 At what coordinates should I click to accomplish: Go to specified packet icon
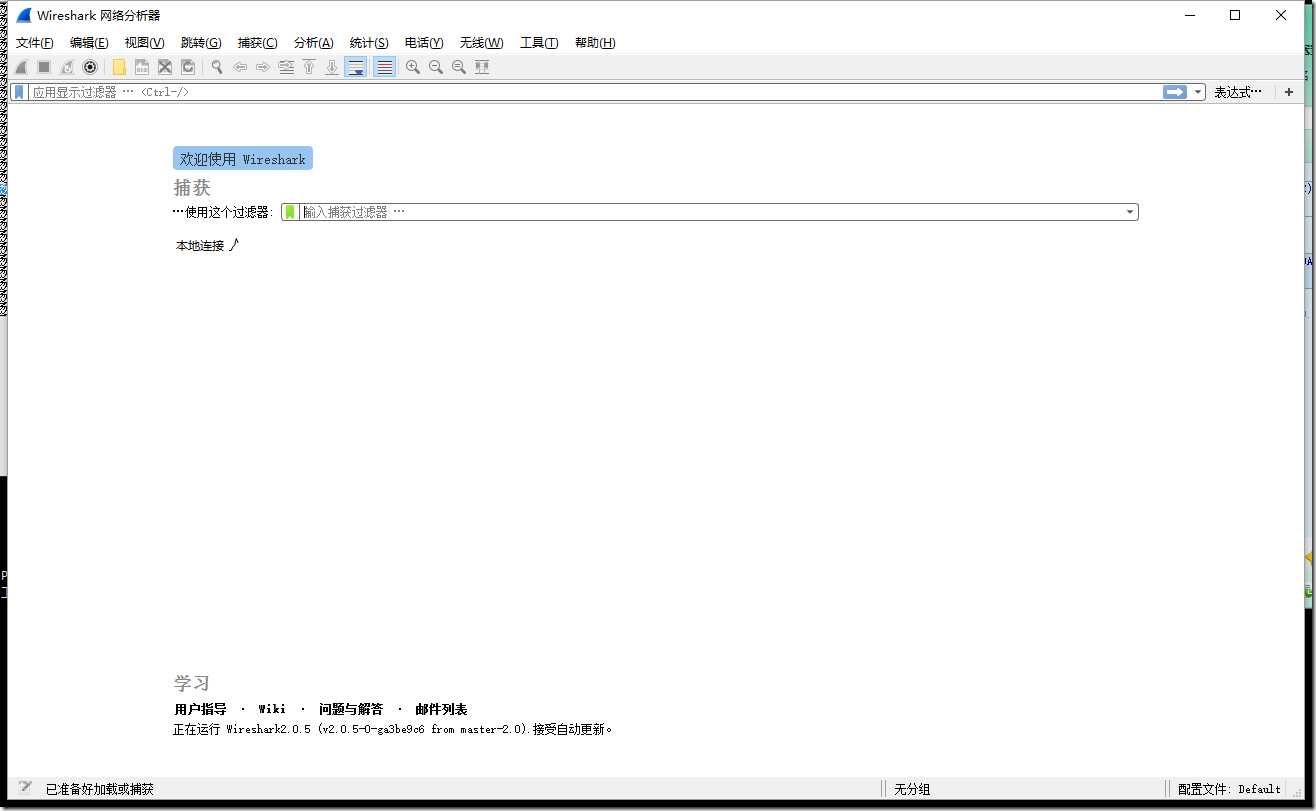pos(286,67)
